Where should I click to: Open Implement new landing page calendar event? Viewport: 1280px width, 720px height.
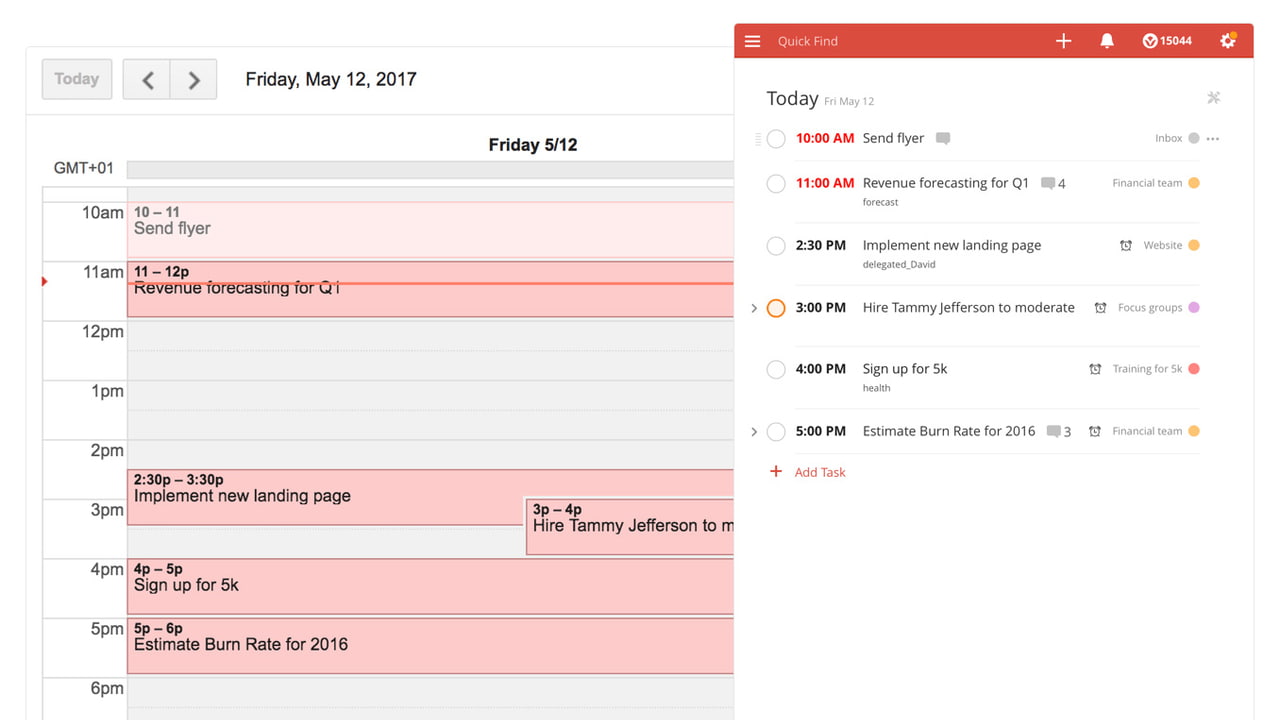[326, 497]
